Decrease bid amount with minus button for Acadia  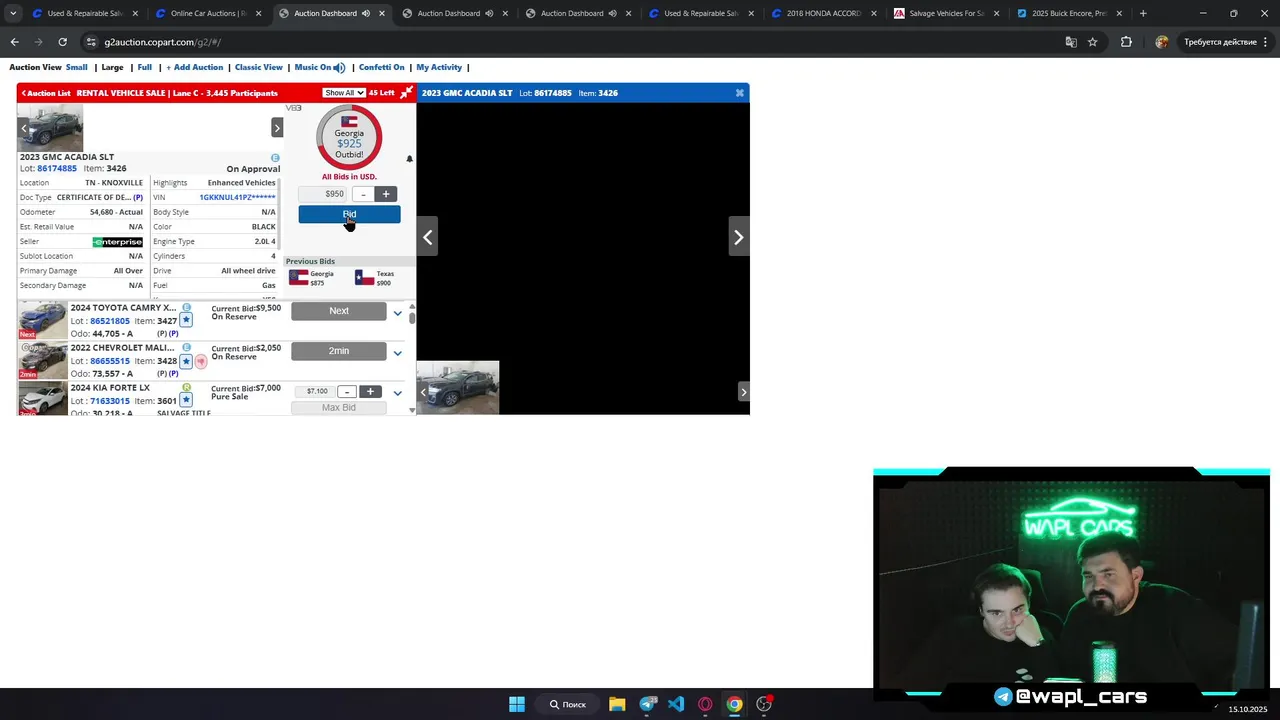pos(363,194)
